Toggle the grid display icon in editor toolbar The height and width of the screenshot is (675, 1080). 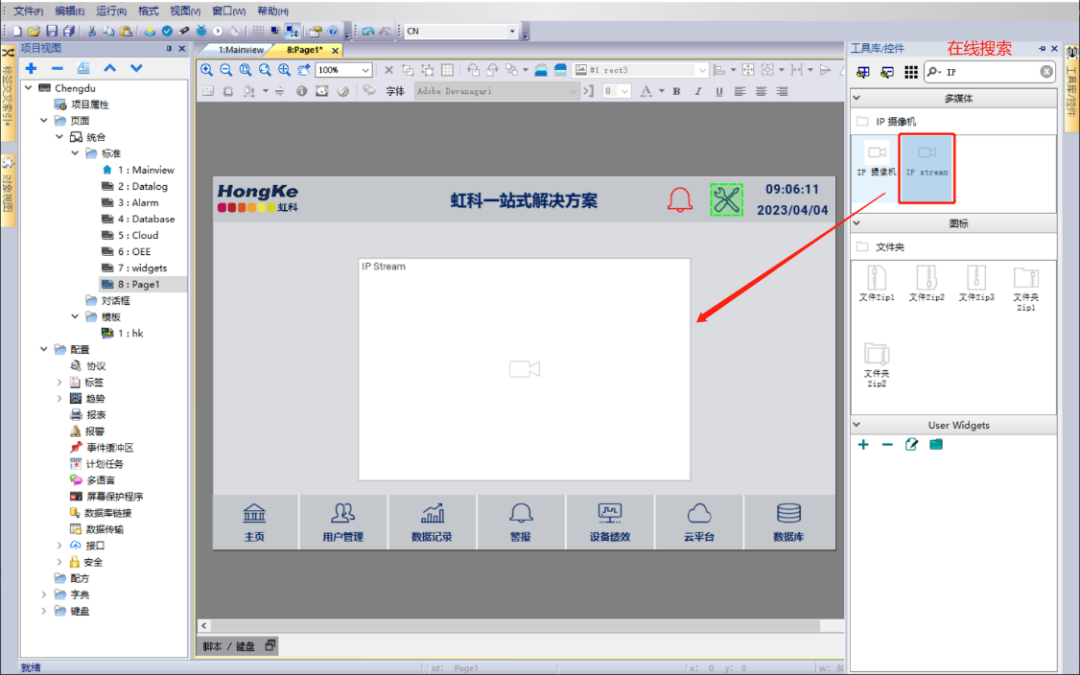[447, 70]
